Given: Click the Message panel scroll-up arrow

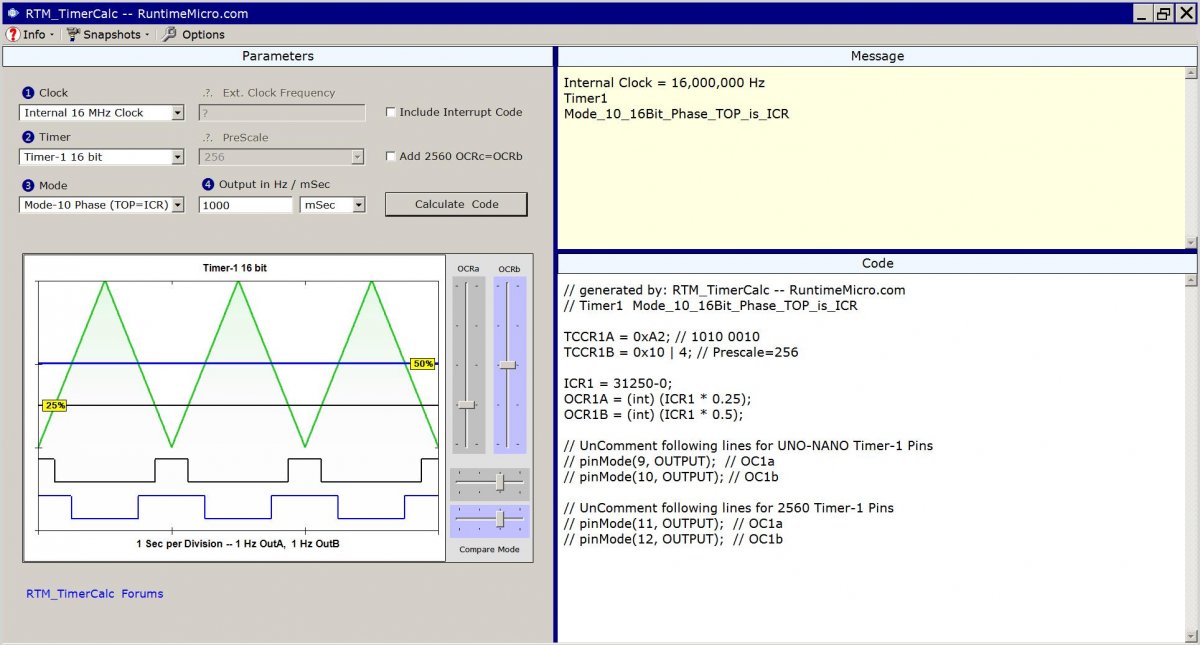Looking at the screenshot, I should [x=1190, y=73].
